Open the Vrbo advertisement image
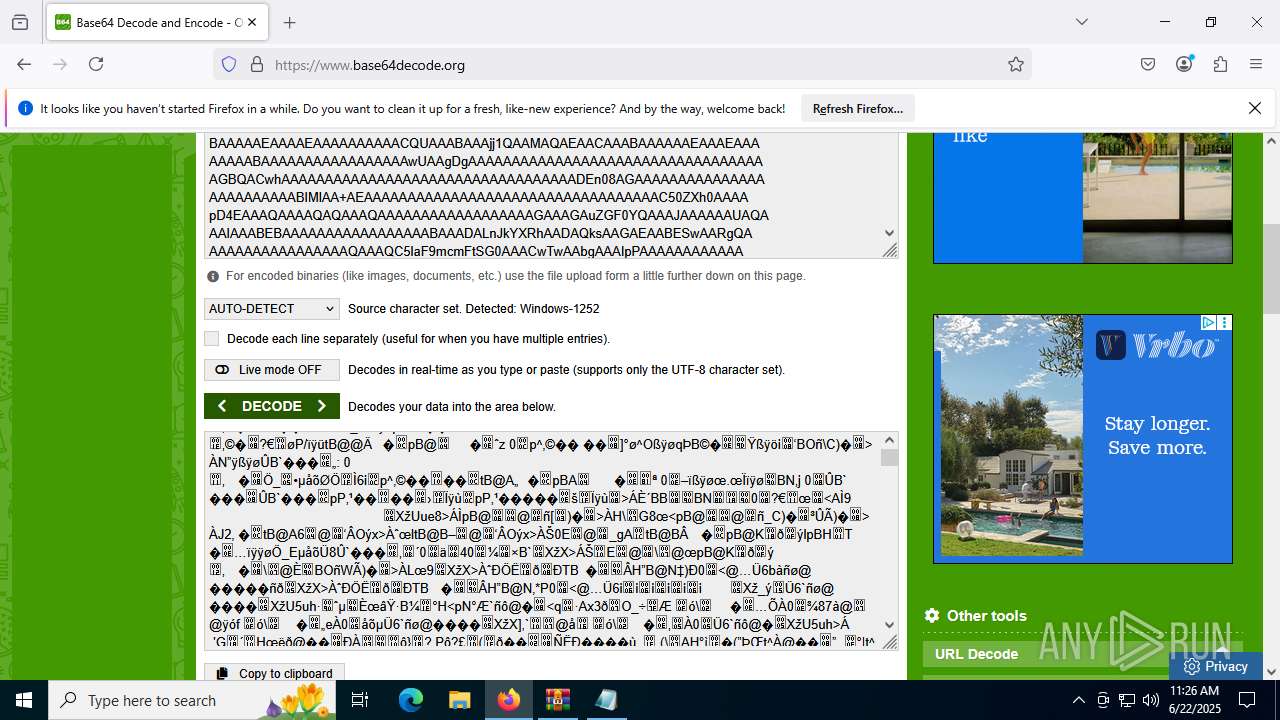1280x720 pixels. 1082,439
